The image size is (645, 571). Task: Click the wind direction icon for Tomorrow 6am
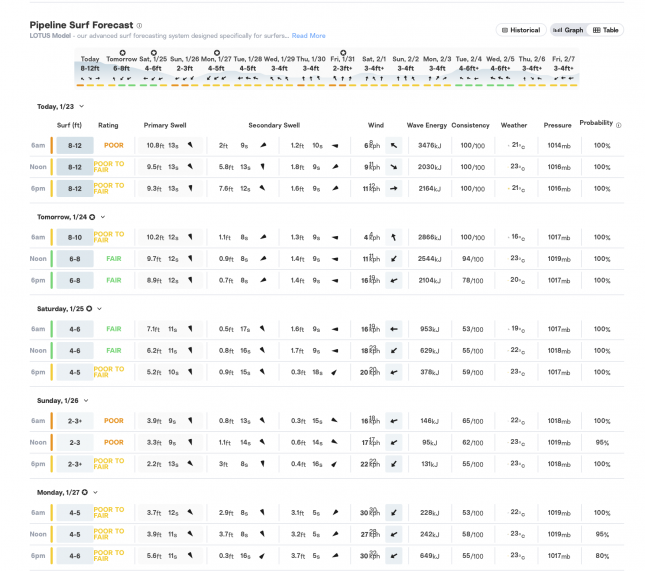tap(394, 237)
